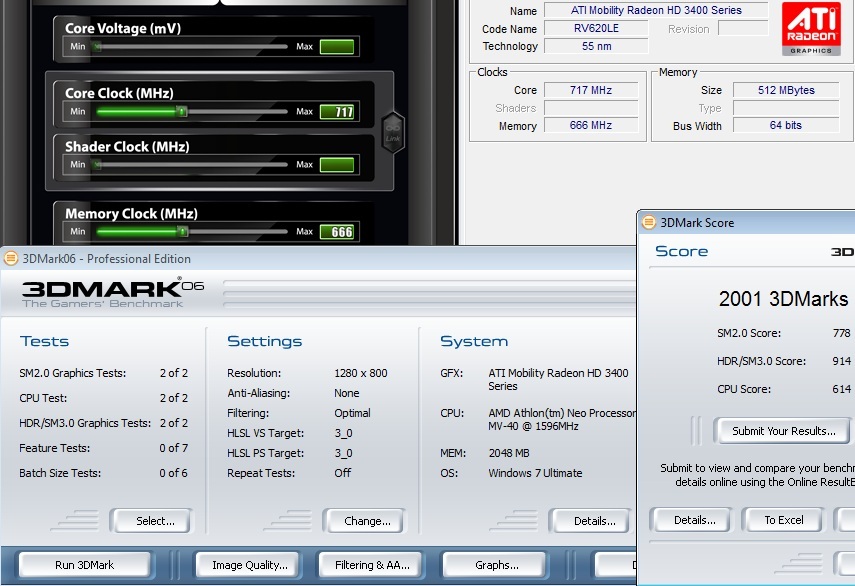Image resolution: width=855 pixels, height=586 pixels.
Task: Click the "SM2.0 Score:" label
Action: coord(749,333)
